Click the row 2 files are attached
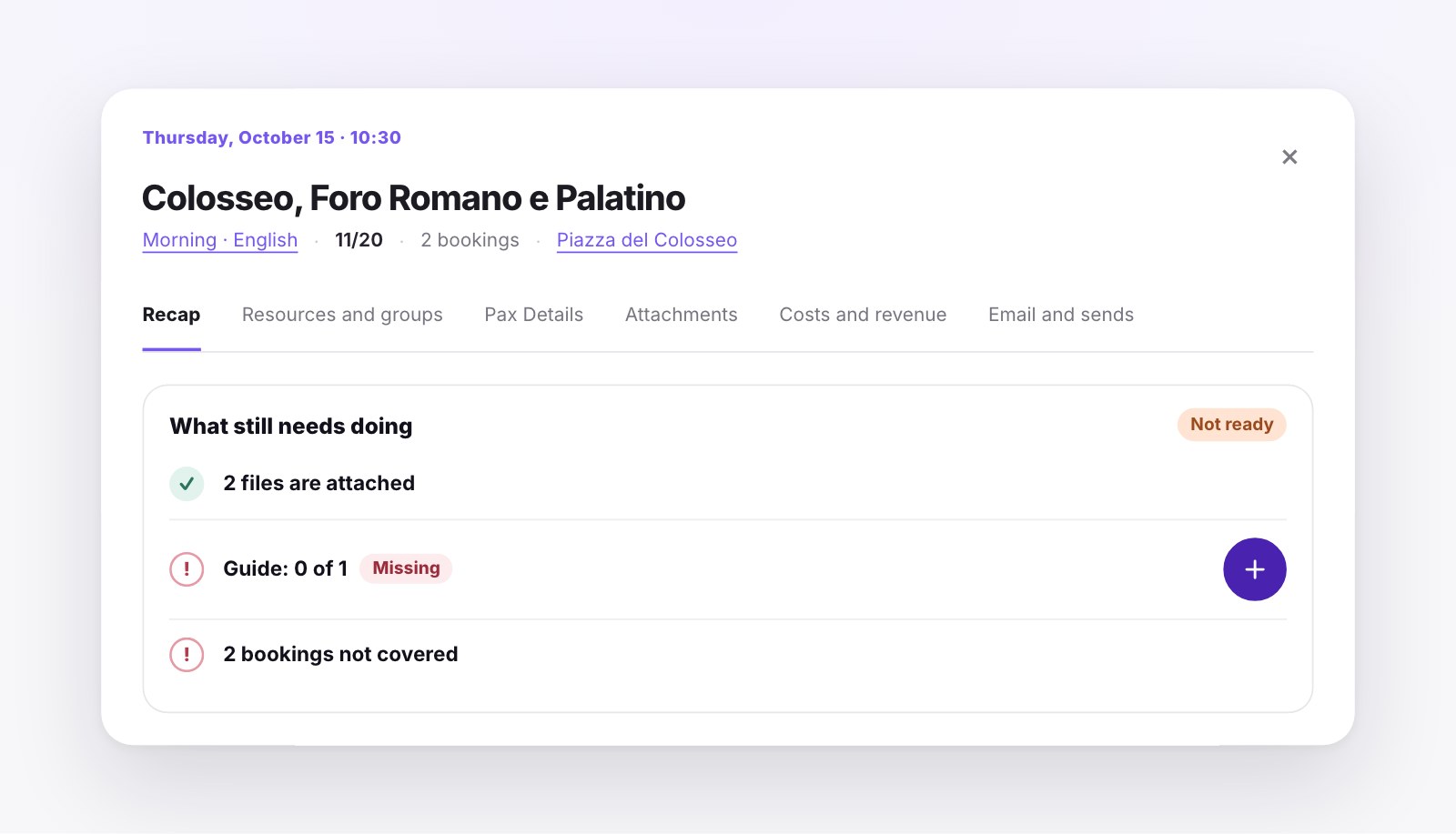The height and width of the screenshot is (834, 1456). (x=727, y=484)
